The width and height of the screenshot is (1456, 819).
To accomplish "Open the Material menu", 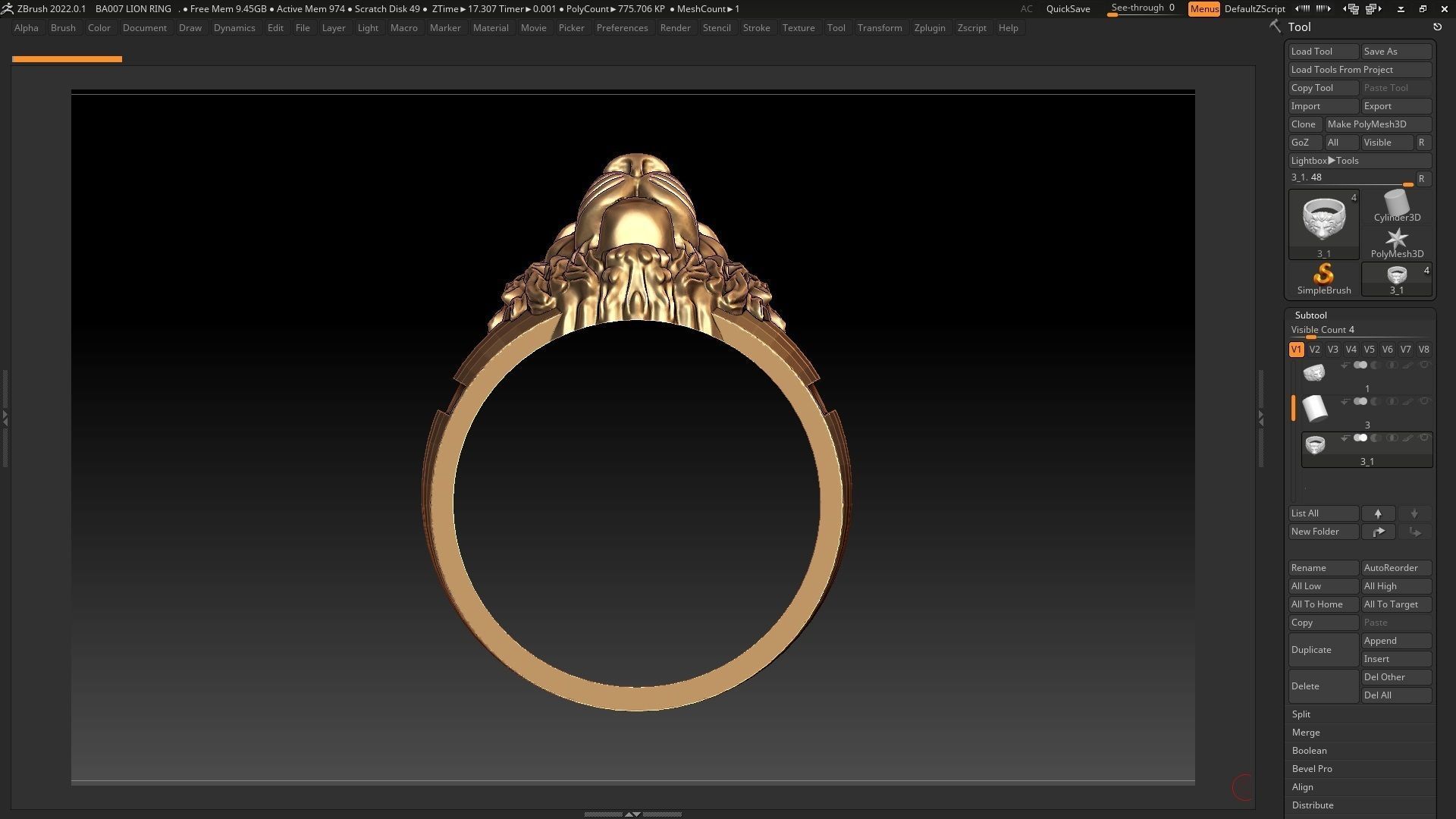I will click(491, 28).
